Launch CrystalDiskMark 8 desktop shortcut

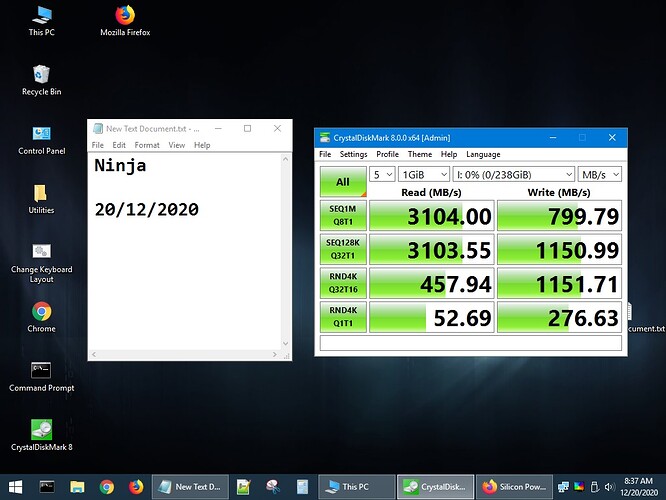(41, 435)
